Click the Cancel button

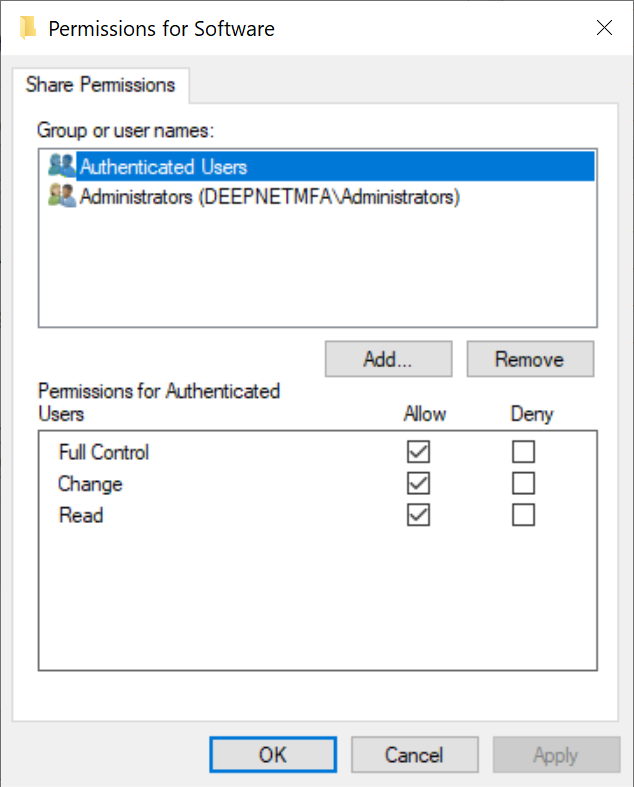[413, 755]
